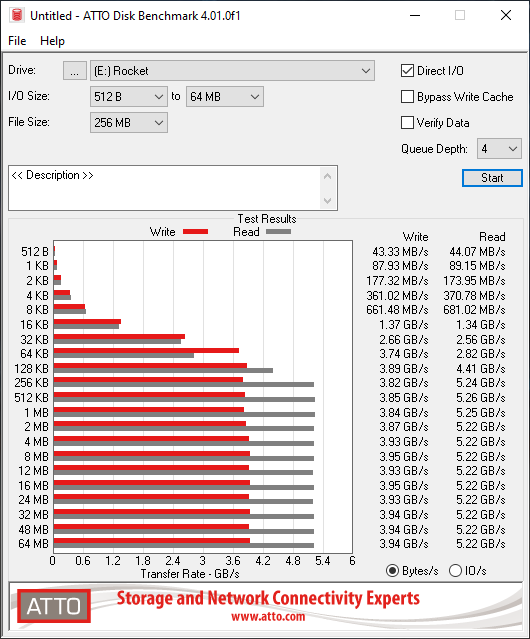The width and height of the screenshot is (530, 639).
Task: Select the Bytes/s radio button
Action: click(392, 571)
